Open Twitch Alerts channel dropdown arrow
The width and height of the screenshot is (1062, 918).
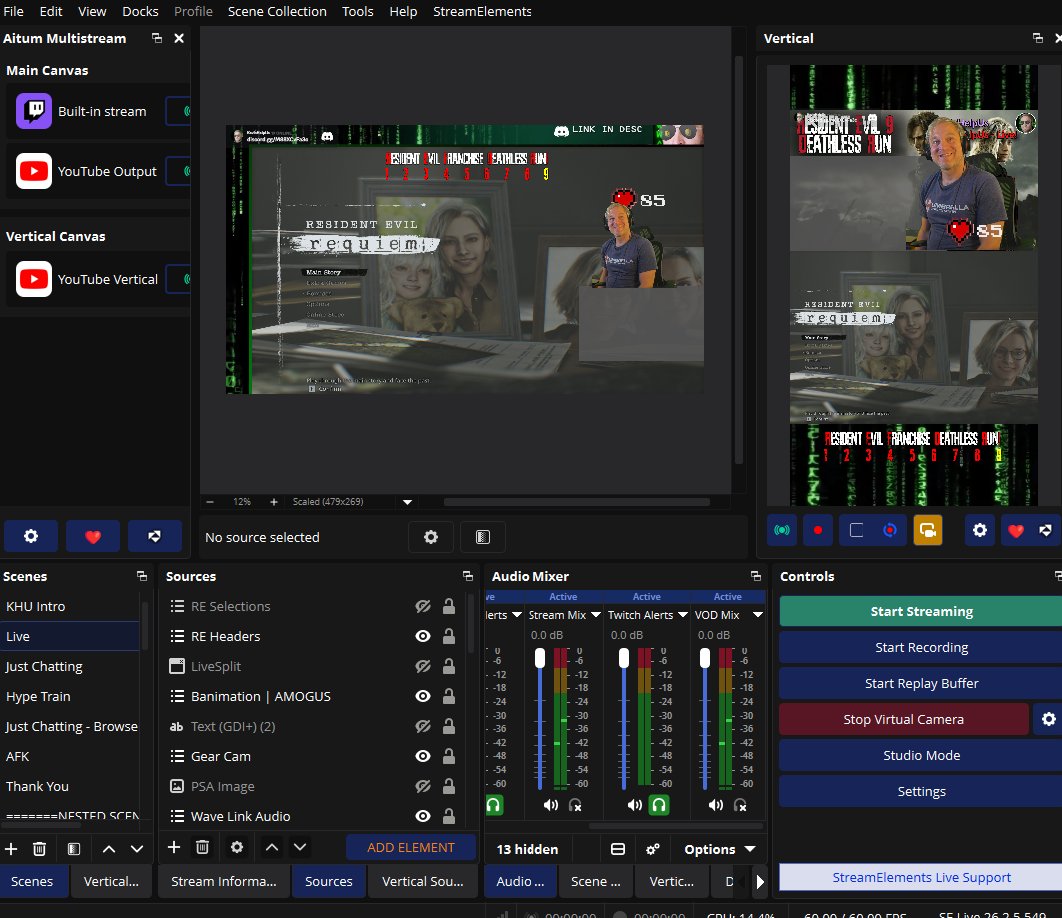[683, 614]
